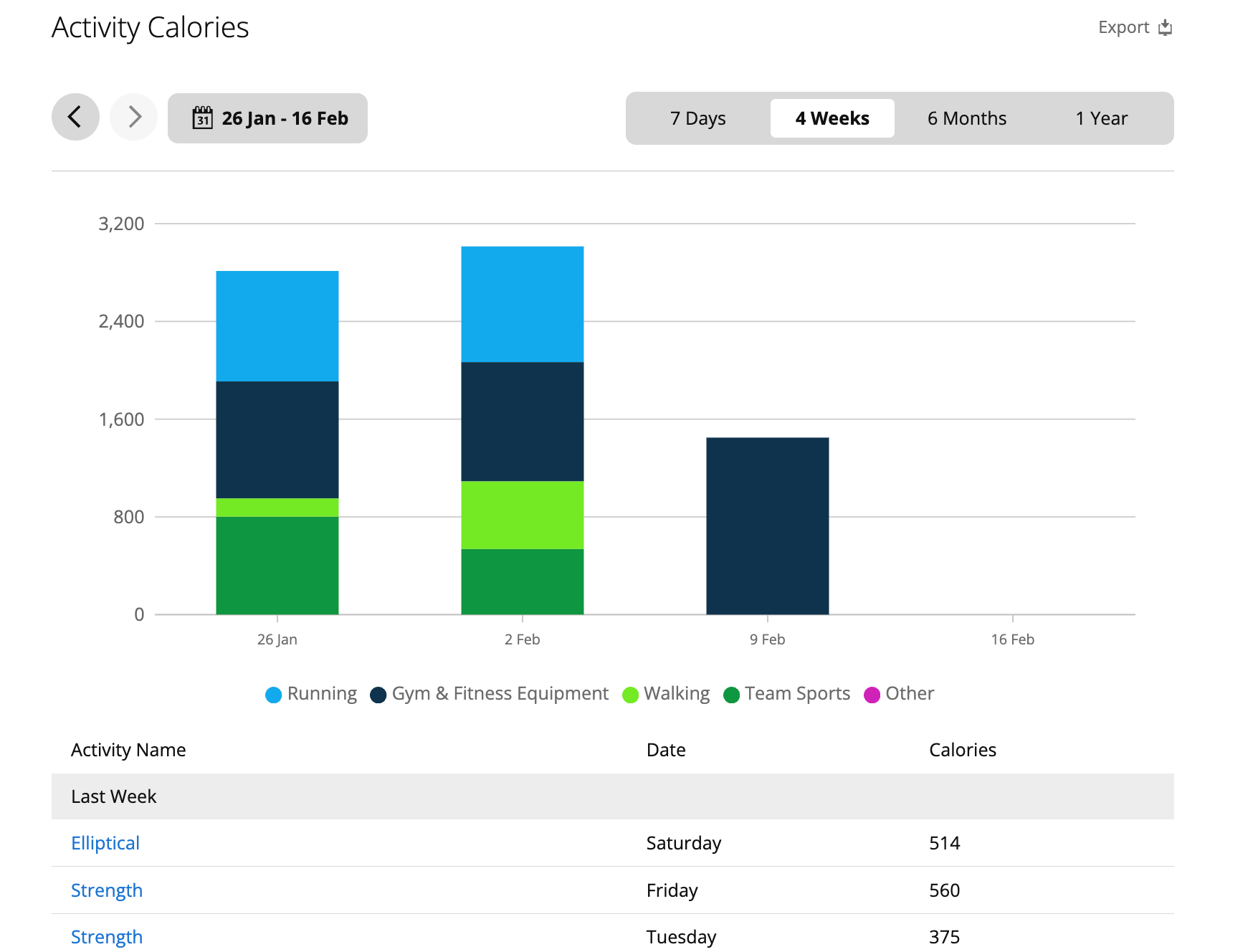Click Running segment of 2 Feb bar
Viewport: 1253px width, 952px height.
coord(522,304)
